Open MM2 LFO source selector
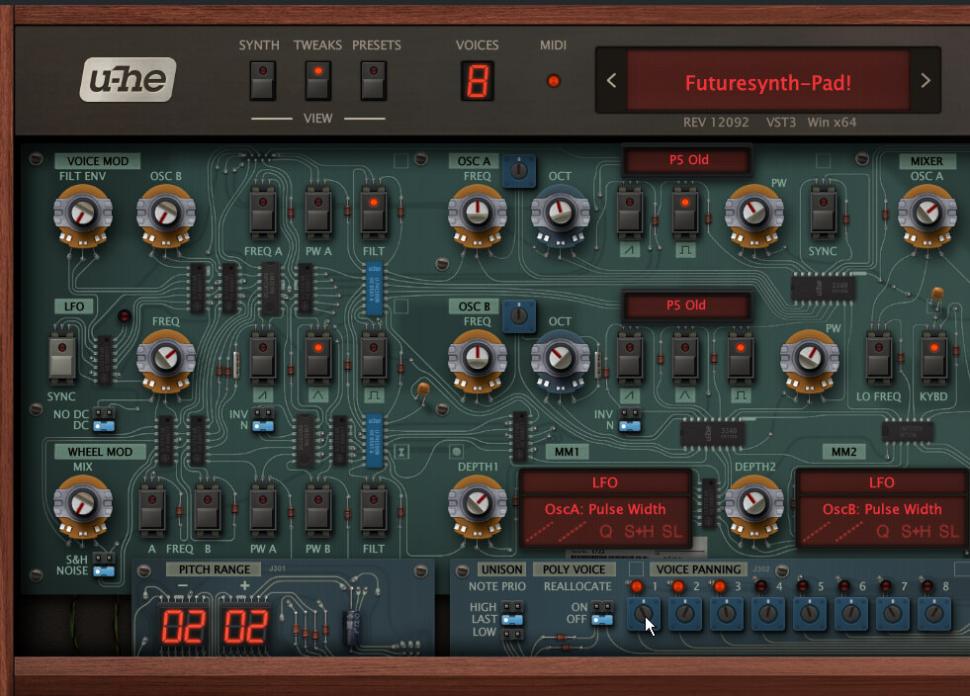970x696 pixels. [882, 483]
